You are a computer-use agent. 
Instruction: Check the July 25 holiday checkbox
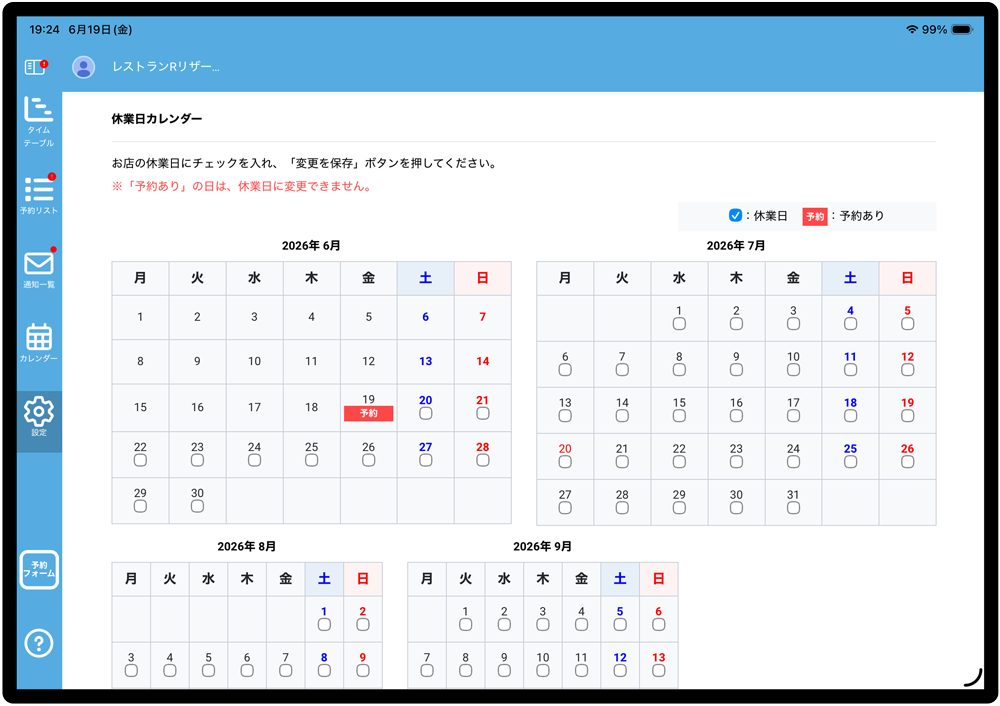click(850, 462)
